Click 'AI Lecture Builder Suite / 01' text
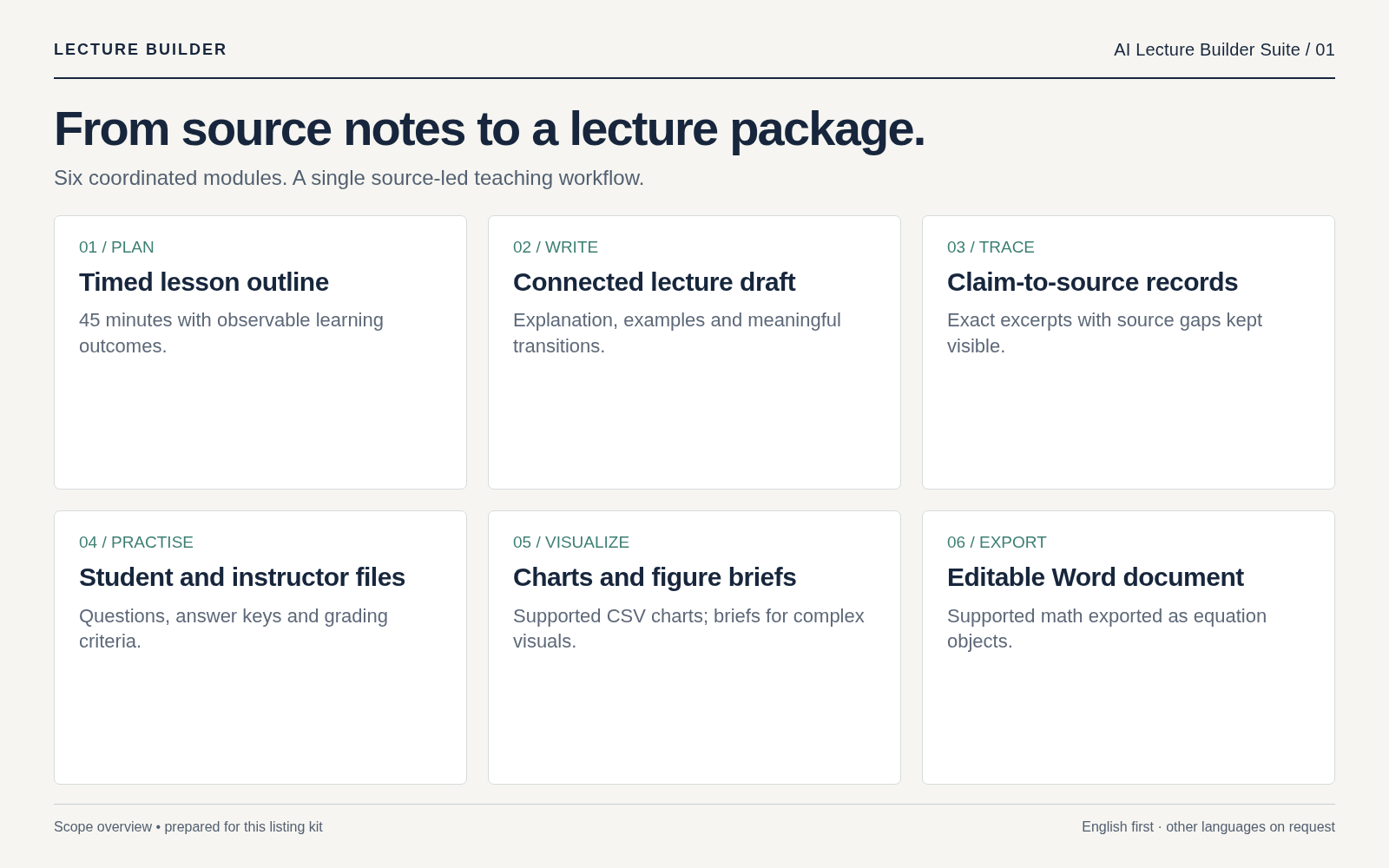The image size is (1389, 868). (x=1224, y=49)
